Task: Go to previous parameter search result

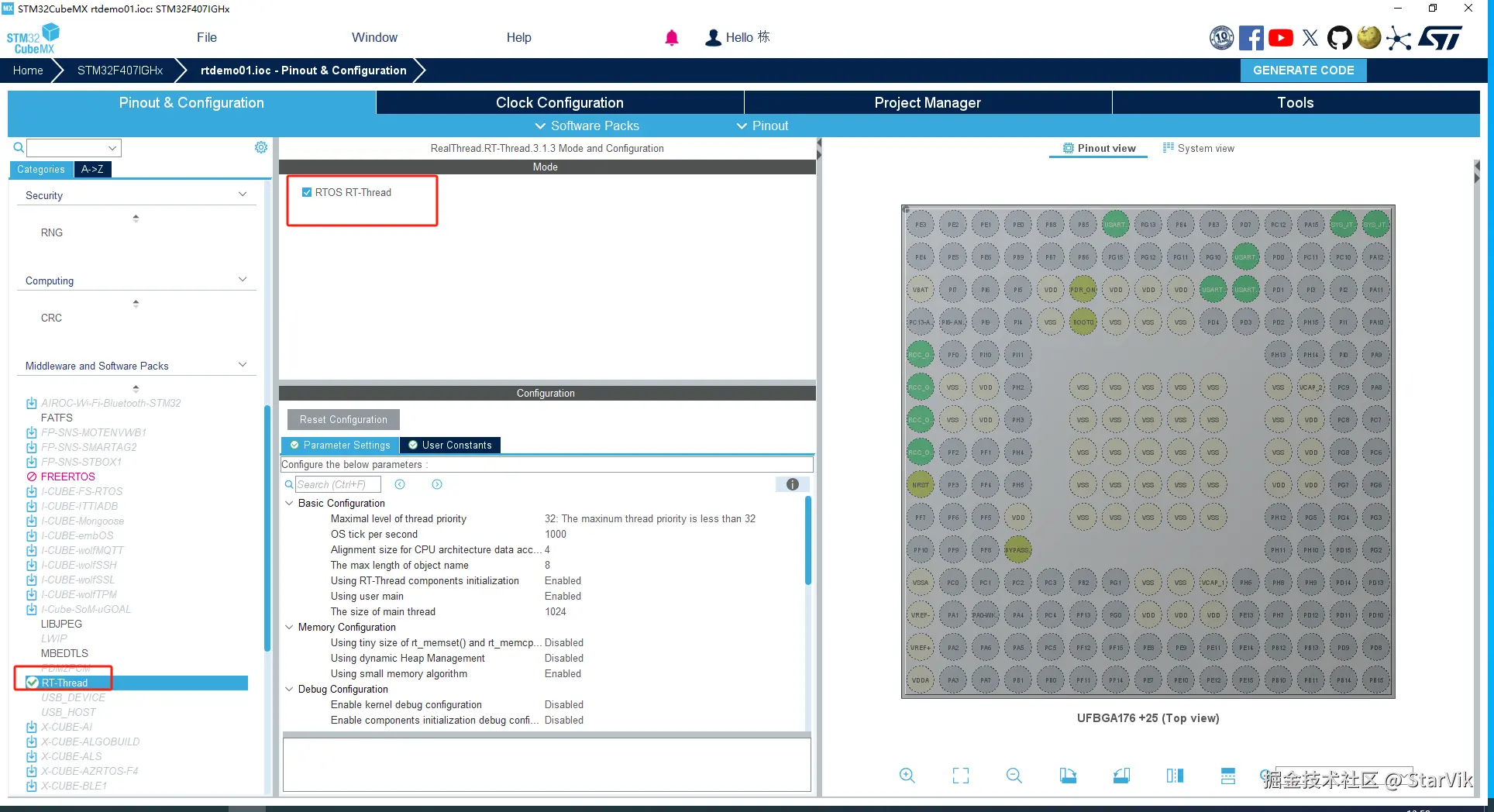Action: coord(400,484)
